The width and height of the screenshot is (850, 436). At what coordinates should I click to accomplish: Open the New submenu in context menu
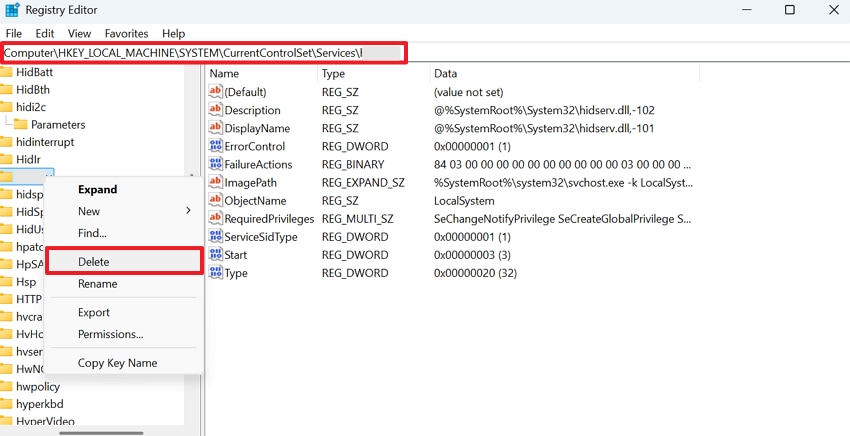coord(124,211)
